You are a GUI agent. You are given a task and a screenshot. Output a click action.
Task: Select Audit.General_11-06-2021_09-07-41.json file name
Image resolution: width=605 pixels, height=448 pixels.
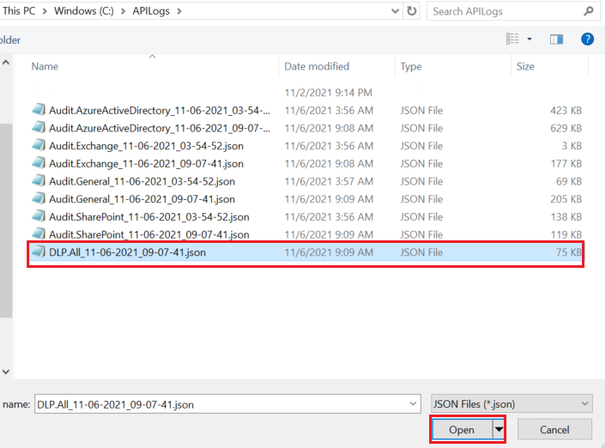click(x=142, y=199)
